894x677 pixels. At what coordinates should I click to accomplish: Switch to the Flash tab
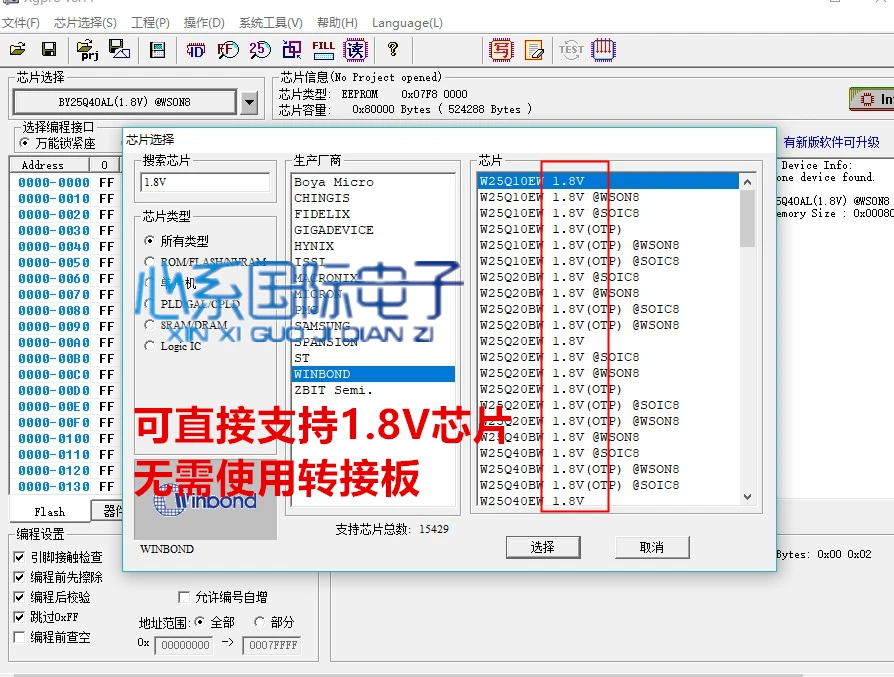tap(50, 512)
